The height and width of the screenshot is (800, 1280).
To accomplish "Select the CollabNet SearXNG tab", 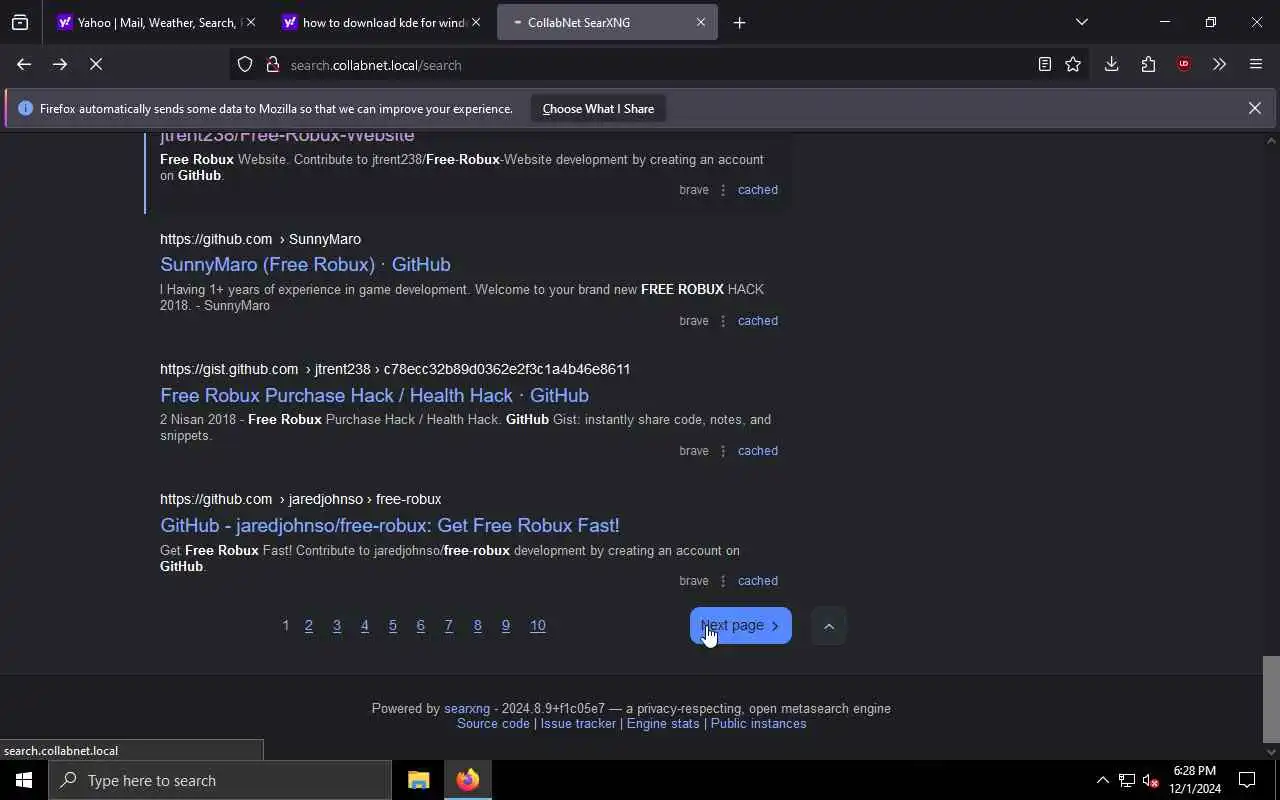I will click(x=607, y=22).
